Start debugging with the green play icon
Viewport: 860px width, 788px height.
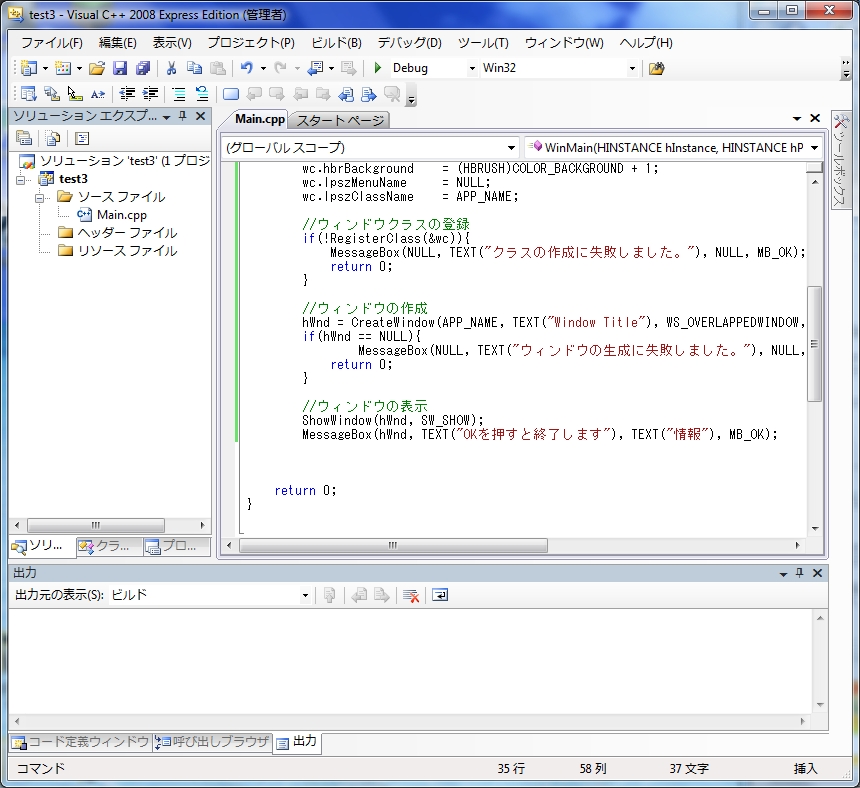(x=377, y=68)
